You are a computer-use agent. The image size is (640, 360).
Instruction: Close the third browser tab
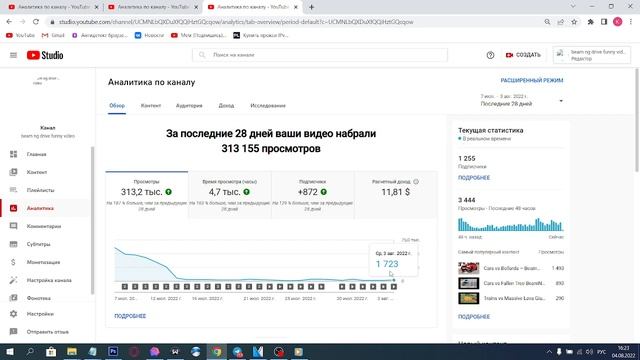tap(296, 7)
